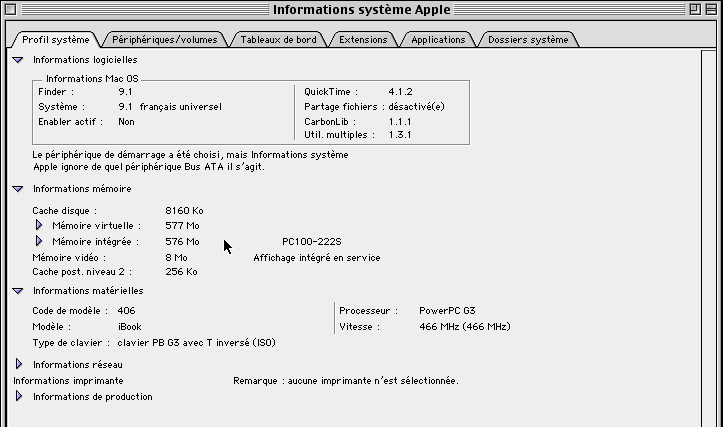The image size is (723, 427).
Task: Click the Modèle iBook value
Action: [130, 327]
